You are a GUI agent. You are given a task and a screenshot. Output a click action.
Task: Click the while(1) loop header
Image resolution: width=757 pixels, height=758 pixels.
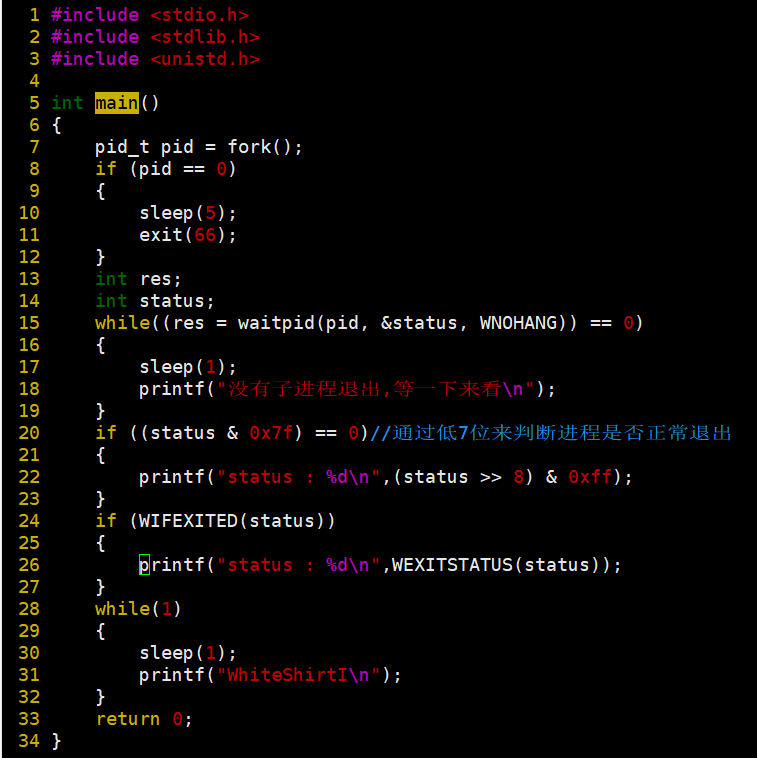138,609
